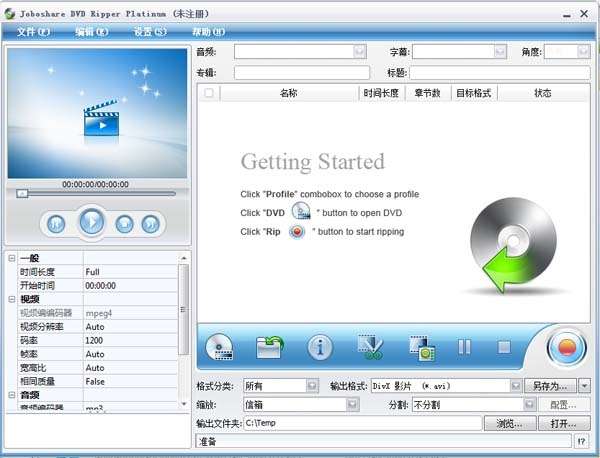The image size is (600, 458).
Task: Collapse the 视频 property group
Action: [12, 299]
